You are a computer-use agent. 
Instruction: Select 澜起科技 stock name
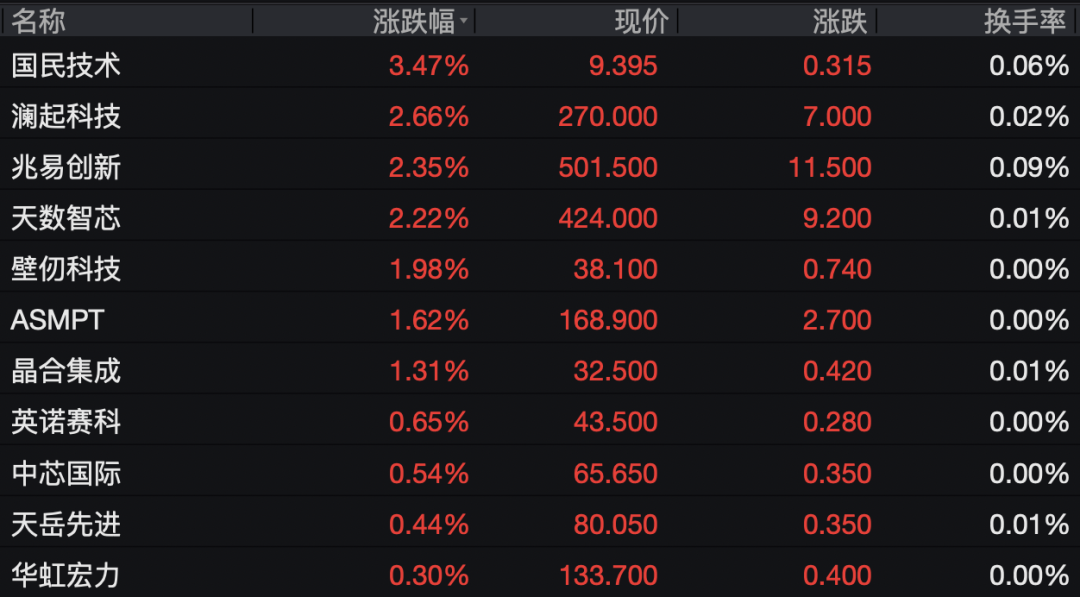click(66, 116)
